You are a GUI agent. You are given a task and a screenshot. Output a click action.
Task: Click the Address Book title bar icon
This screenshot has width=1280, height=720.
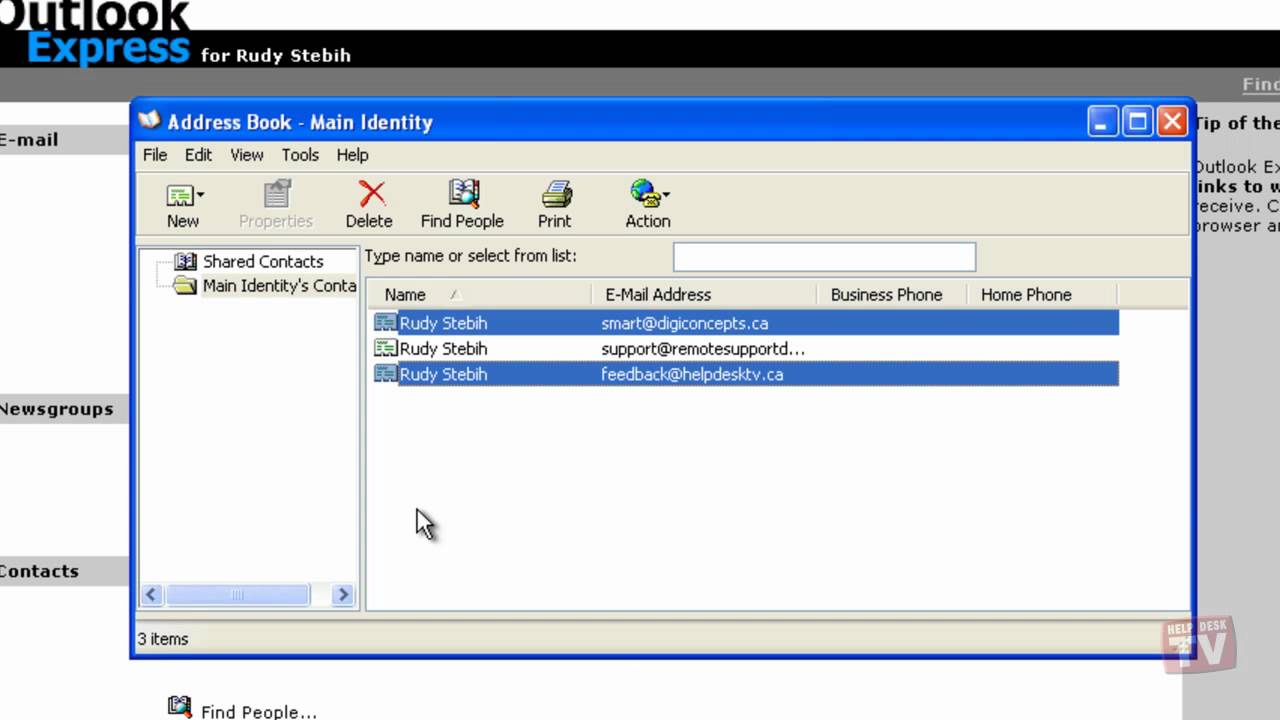(149, 122)
